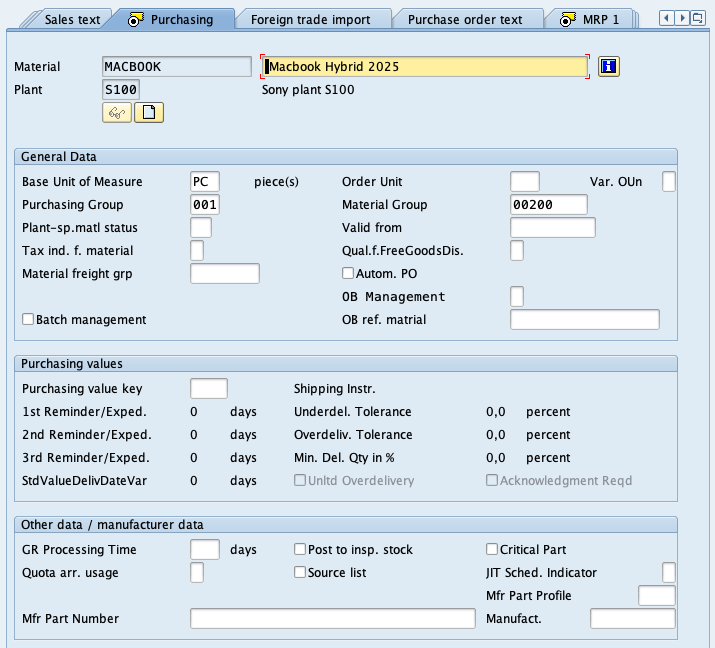Click the Shipping Instr. label

pyautogui.click(x=335, y=389)
